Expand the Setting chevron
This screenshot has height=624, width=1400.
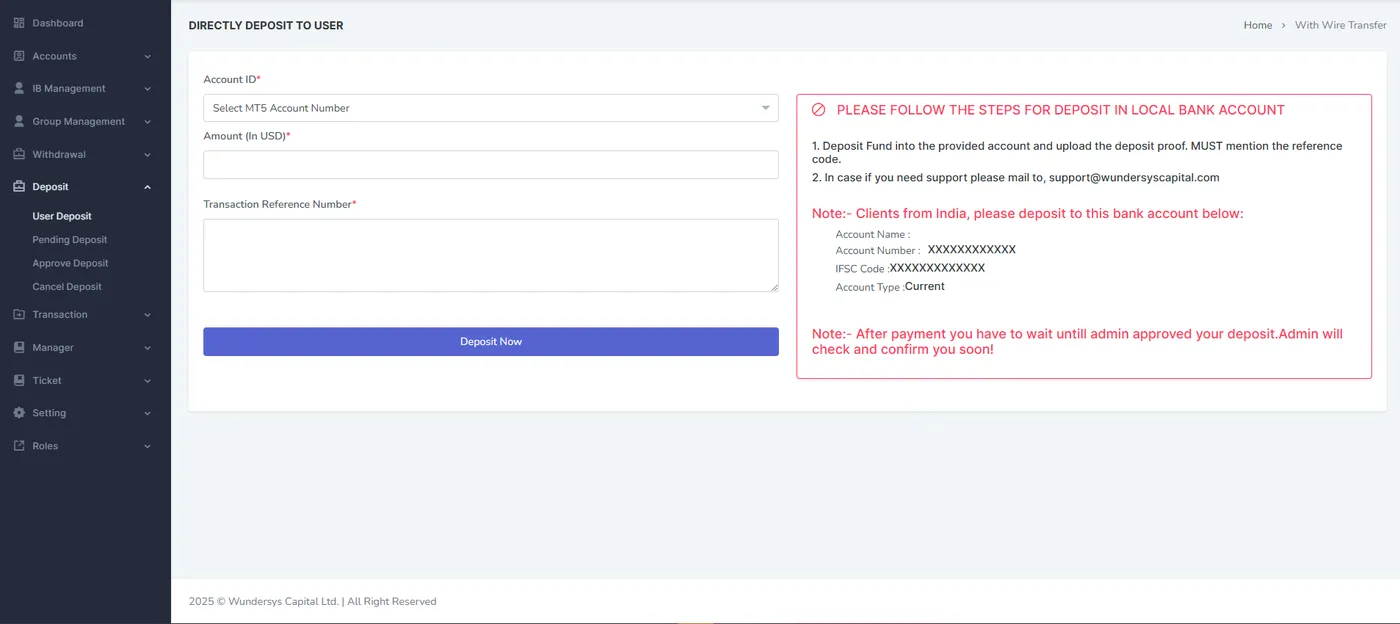coord(148,413)
